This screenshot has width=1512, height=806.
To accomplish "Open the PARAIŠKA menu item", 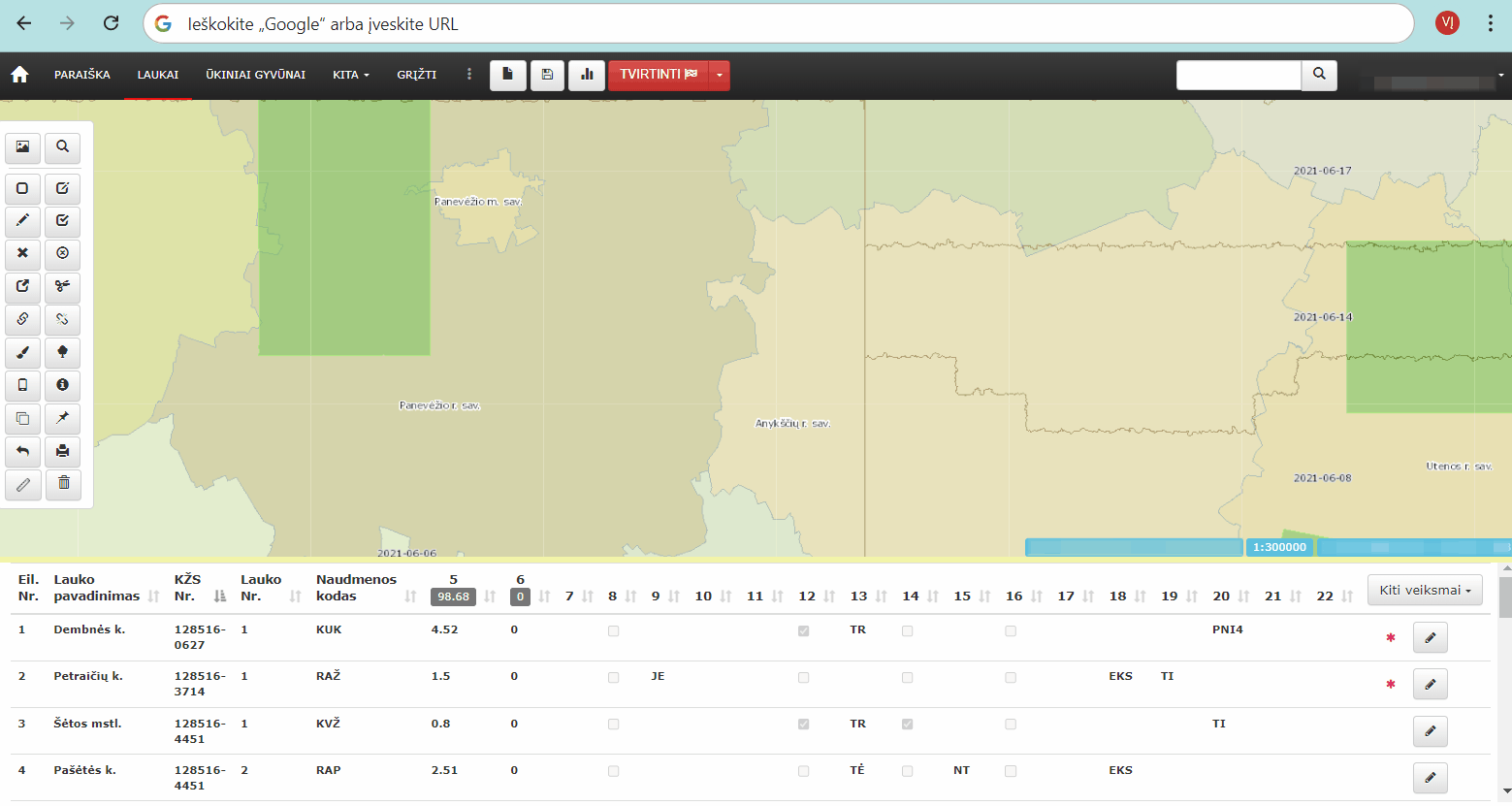I will (82, 75).
